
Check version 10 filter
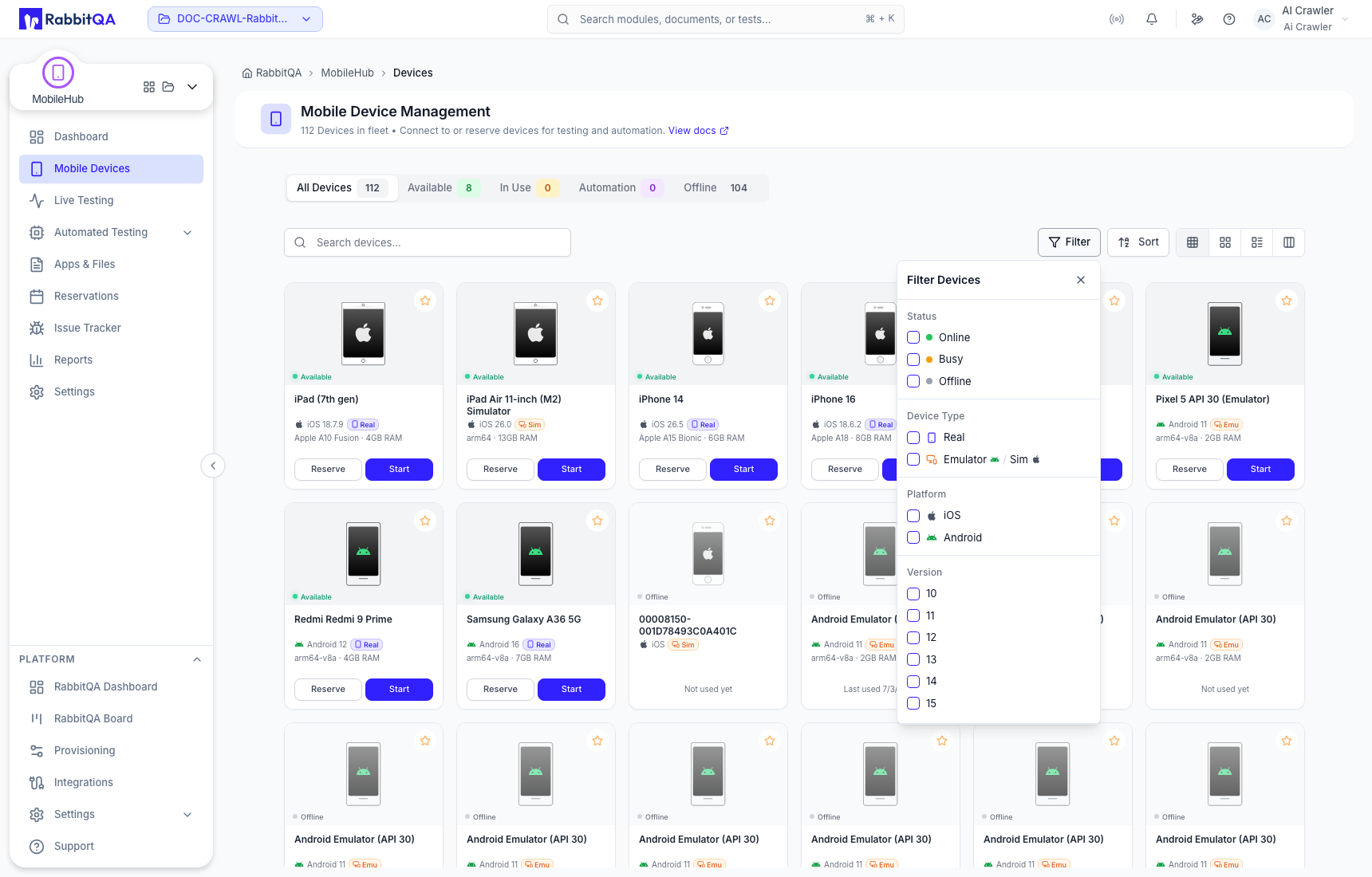click(x=913, y=594)
